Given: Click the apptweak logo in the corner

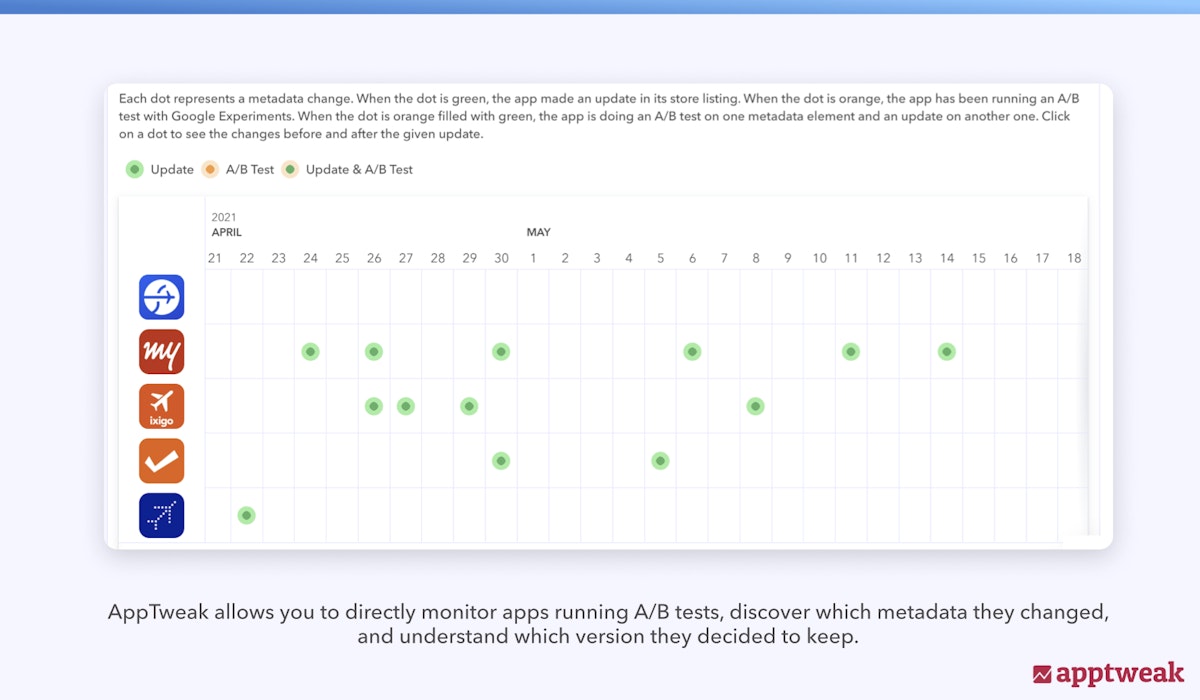Looking at the screenshot, I should pos(1108,673).
